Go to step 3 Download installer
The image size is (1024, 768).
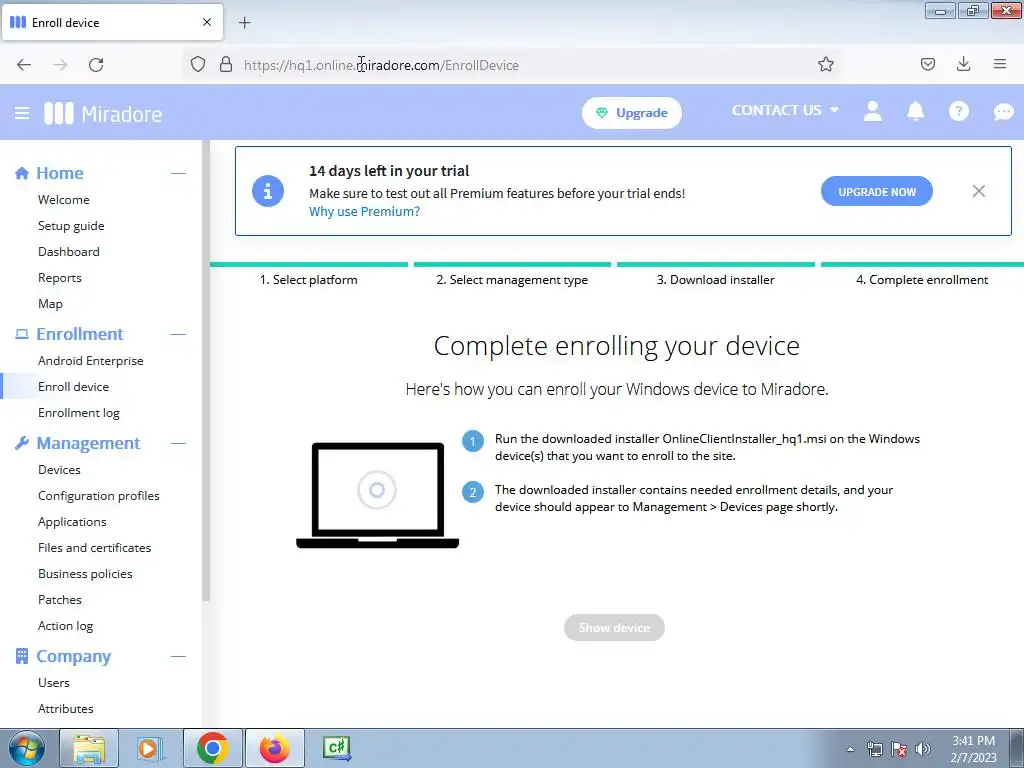[716, 280]
